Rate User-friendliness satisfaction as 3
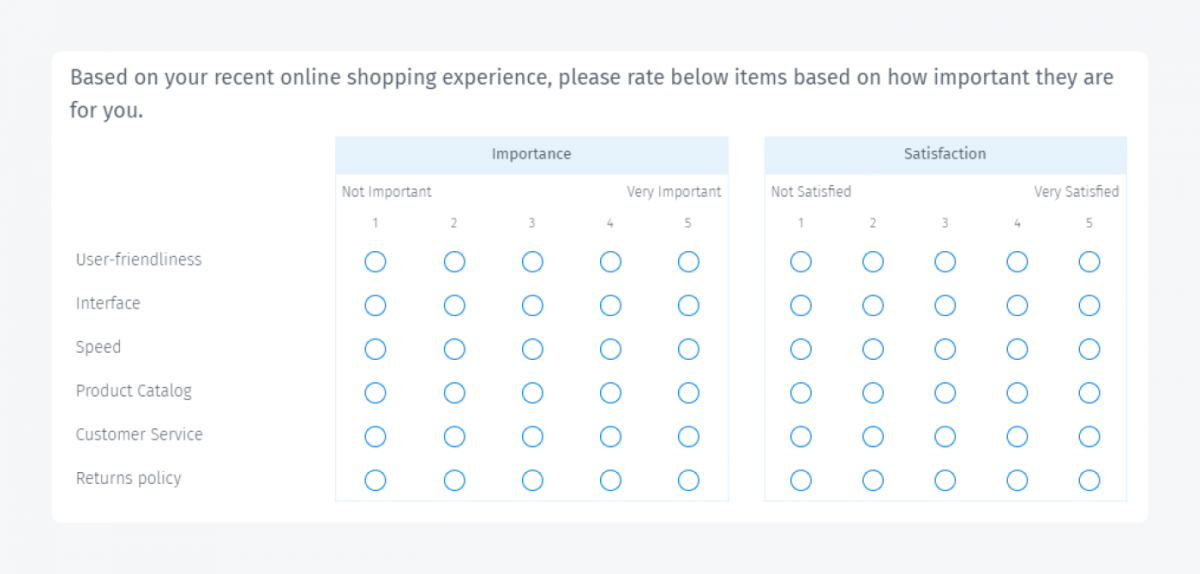The height and width of the screenshot is (574, 1200). click(945, 262)
